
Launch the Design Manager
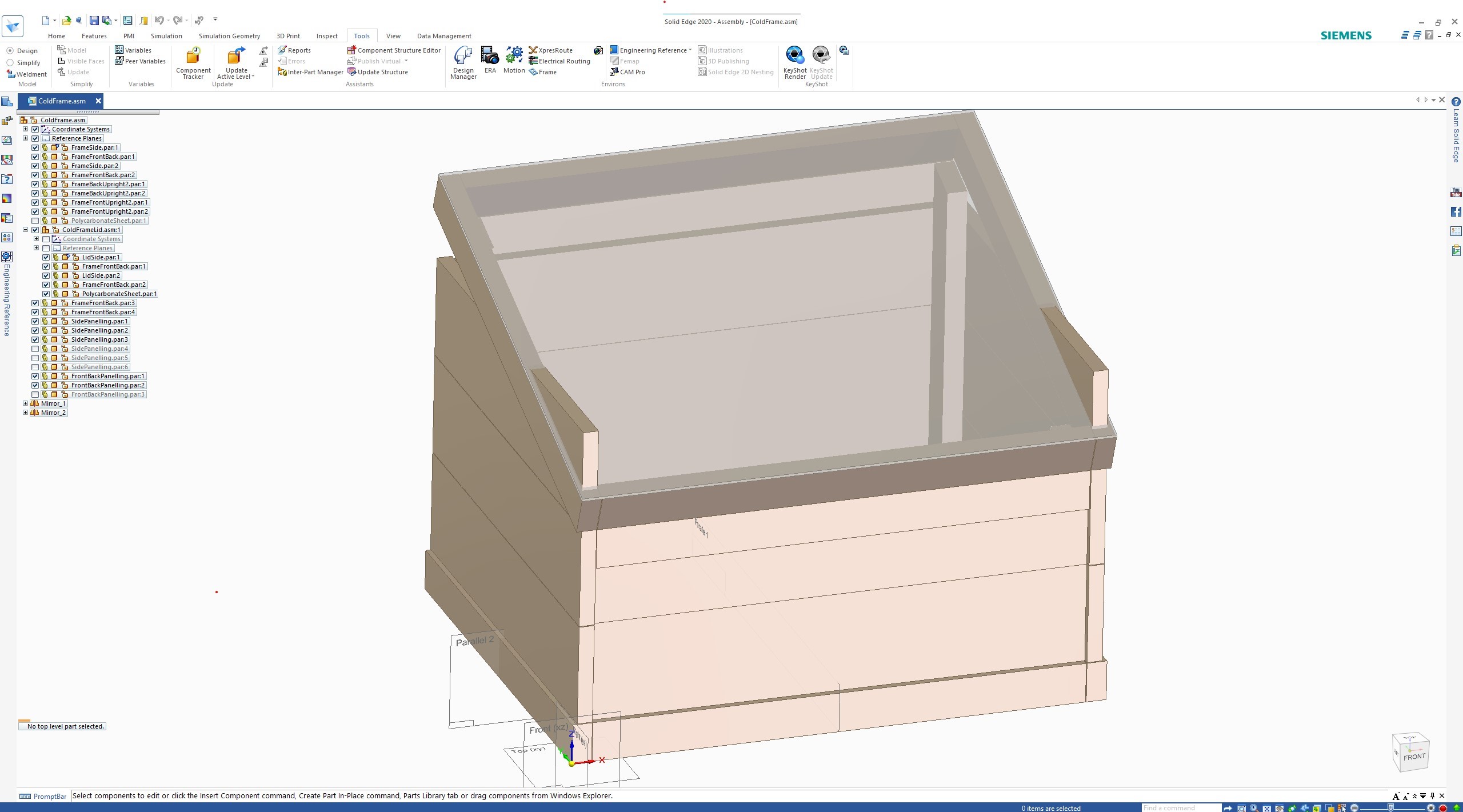pyautogui.click(x=463, y=63)
